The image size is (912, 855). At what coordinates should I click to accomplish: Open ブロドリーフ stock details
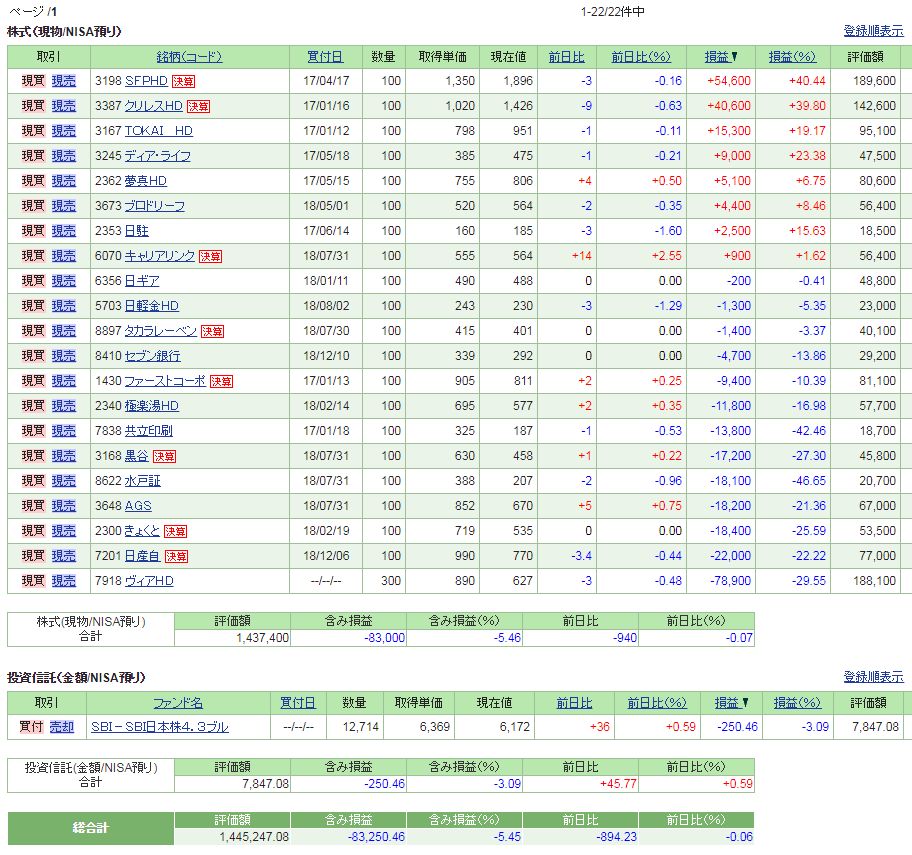click(x=155, y=206)
